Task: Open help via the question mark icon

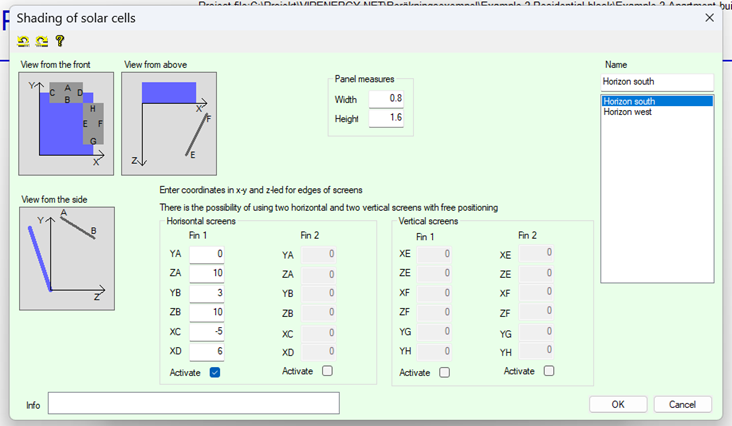Action: point(59,41)
